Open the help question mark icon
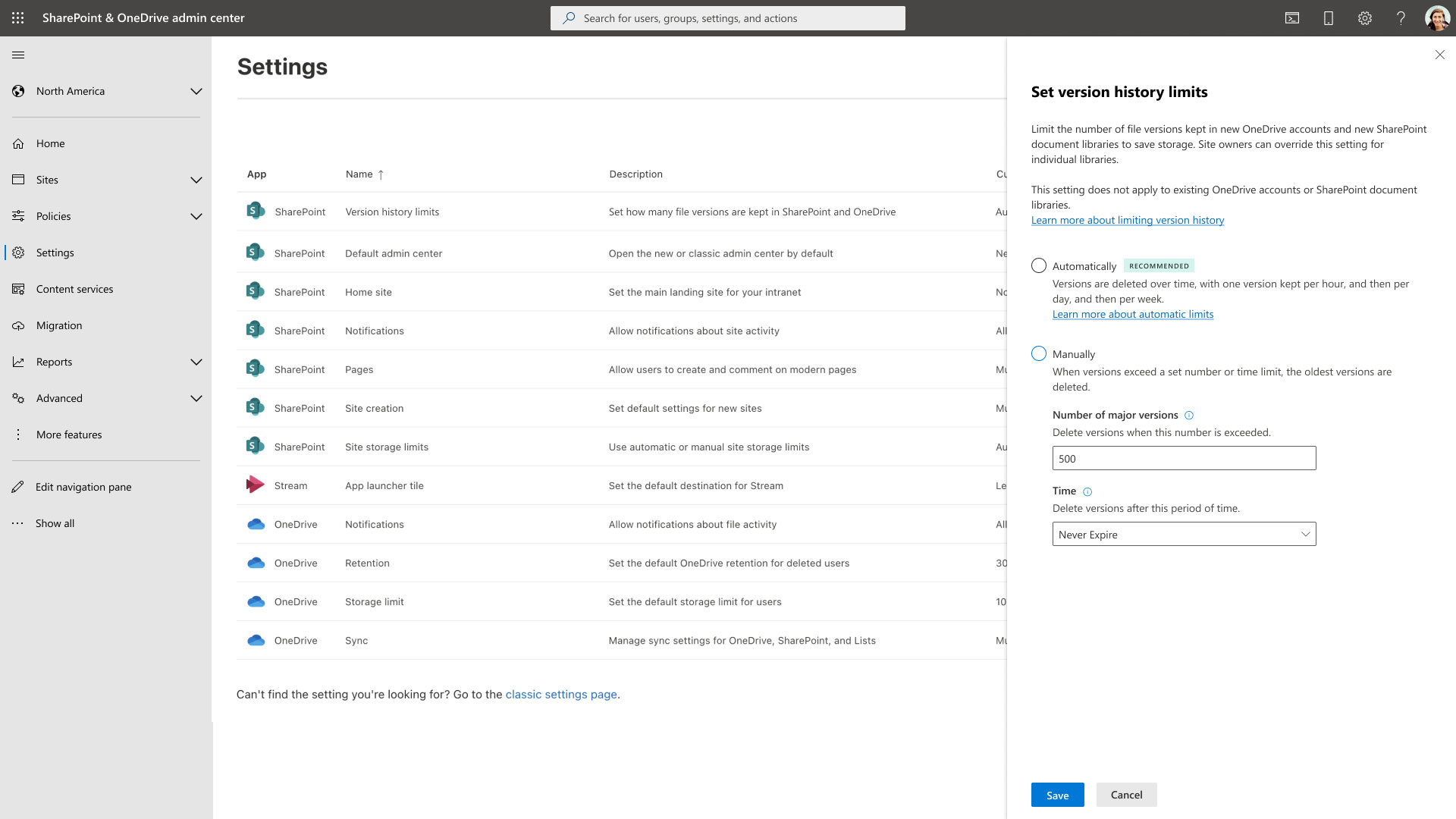 (1401, 18)
